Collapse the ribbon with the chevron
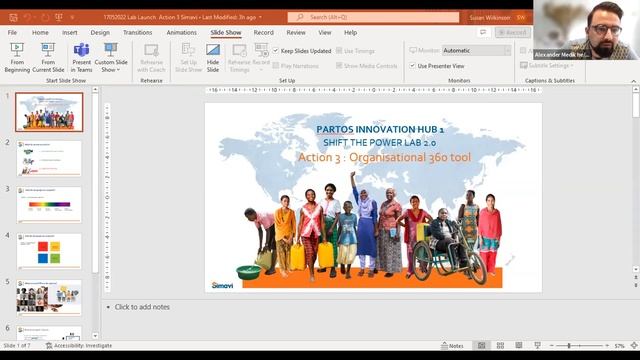Image resolution: width=640 pixels, height=360 pixels. [633, 81]
